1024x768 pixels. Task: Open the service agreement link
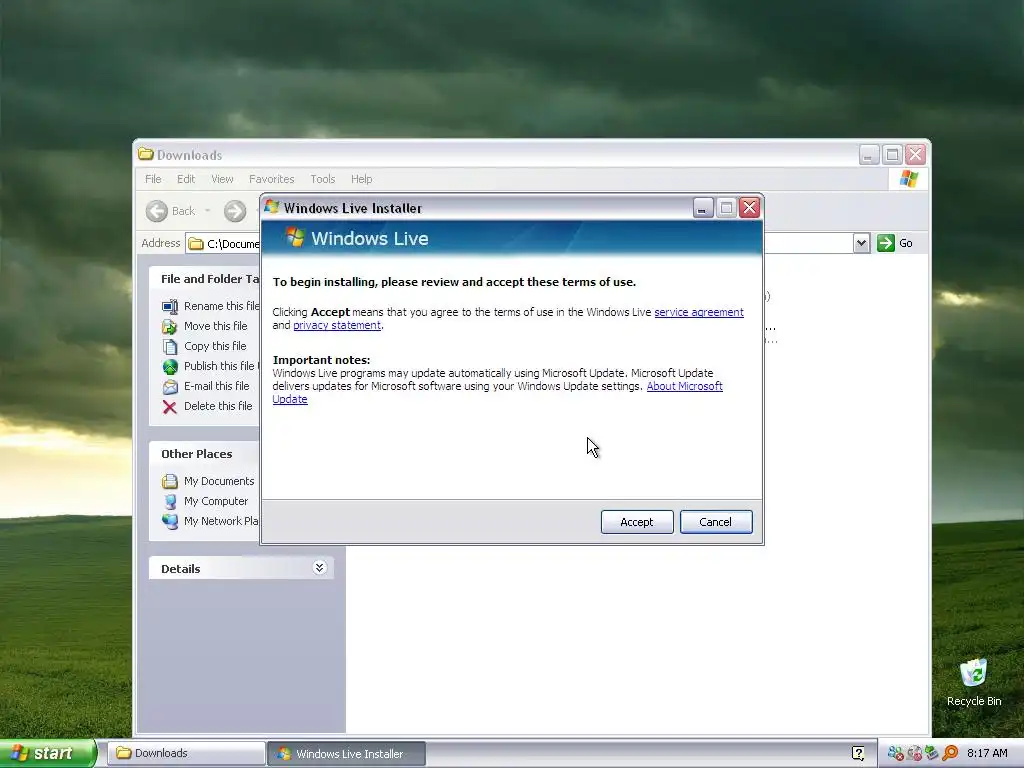(x=699, y=312)
